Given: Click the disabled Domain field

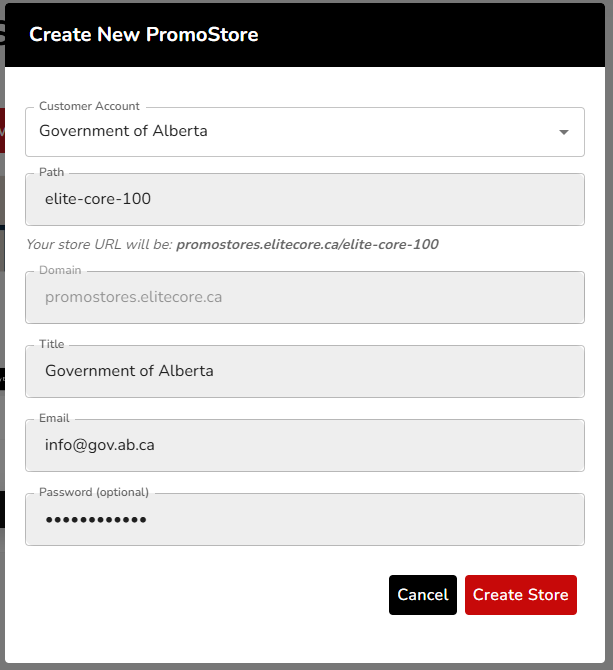Looking at the screenshot, I should pyautogui.click(x=304, y=298).
